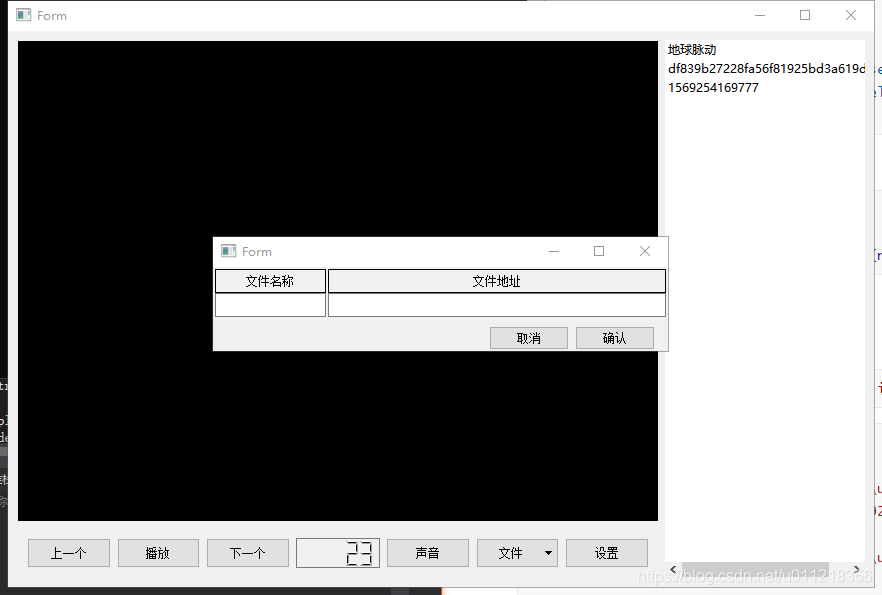Image resolution: width=882 pixels, height=595 pixels.
Task: Click the 设置 (settings) button
Action: point(606,553)
